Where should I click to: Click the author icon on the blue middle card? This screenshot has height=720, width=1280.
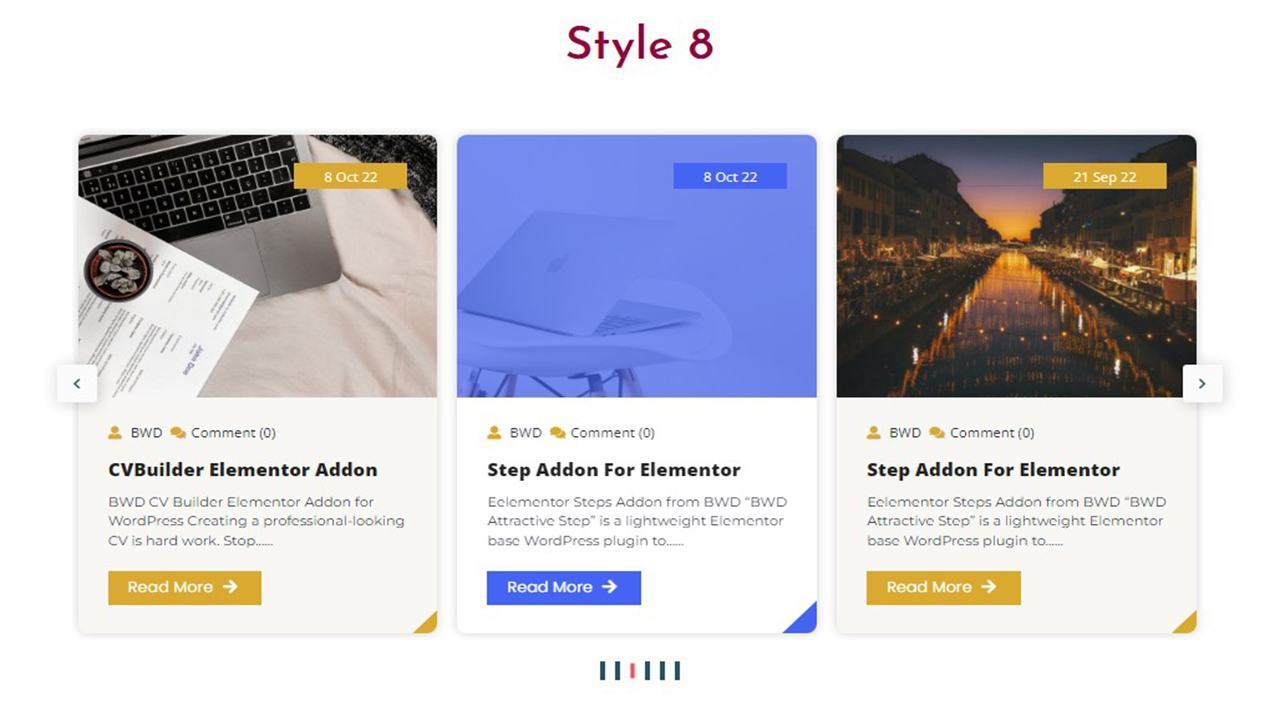(494, 433)
